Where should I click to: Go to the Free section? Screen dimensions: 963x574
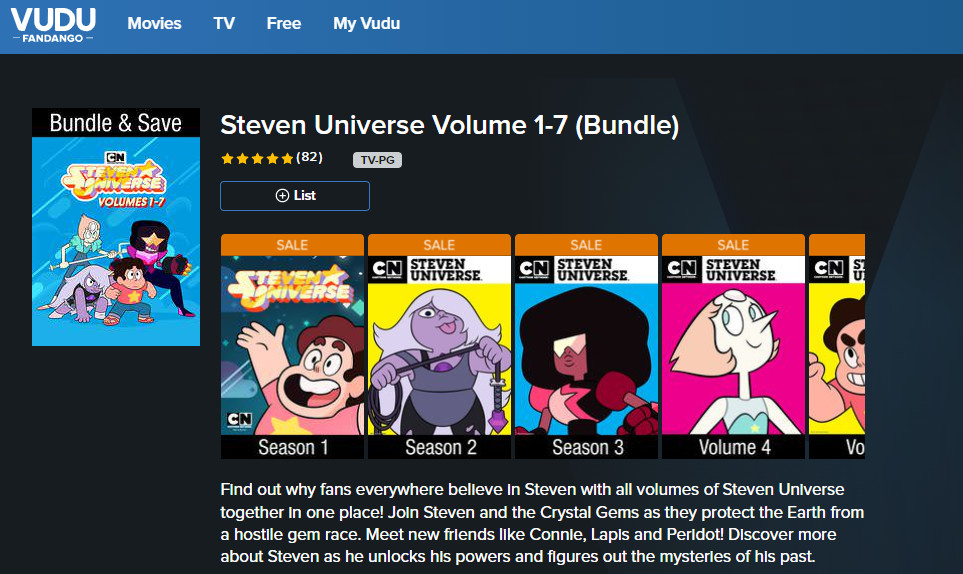coord(284,23)
